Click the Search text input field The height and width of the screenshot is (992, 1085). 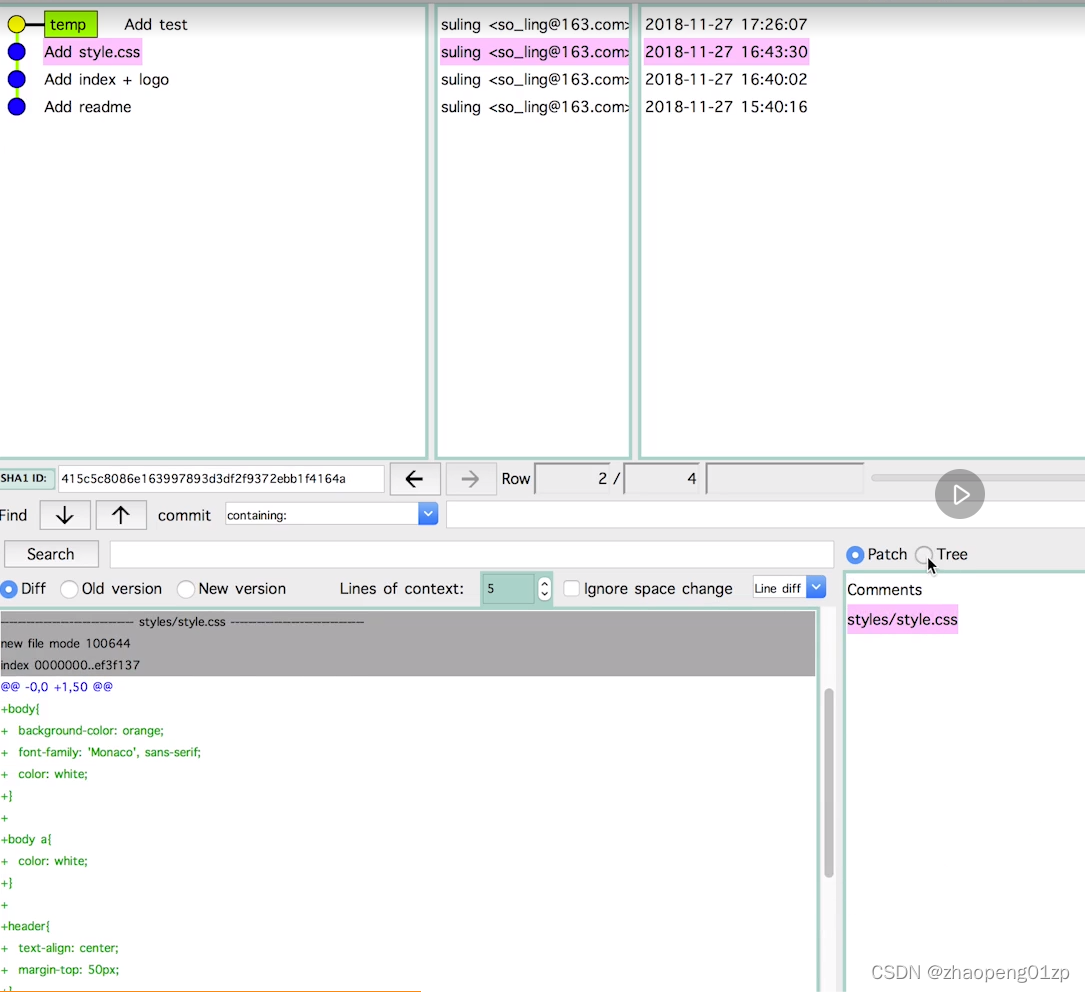coord(471,554)
